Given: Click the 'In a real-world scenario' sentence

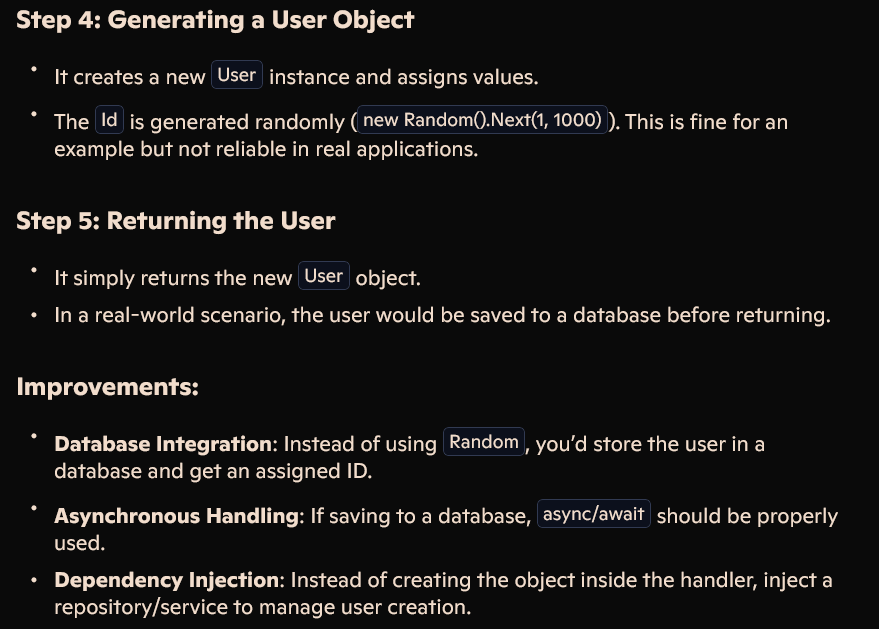Looking at the screenshot, I should coord(442,315).
